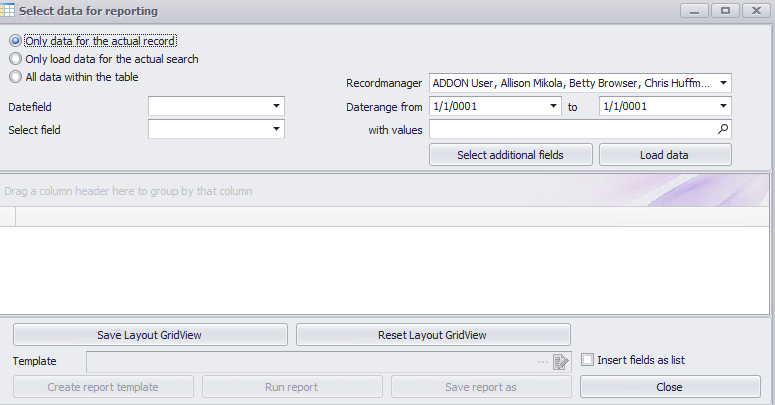
Task: Maximize the Select data for reporting window
Action: coord(725,10)
